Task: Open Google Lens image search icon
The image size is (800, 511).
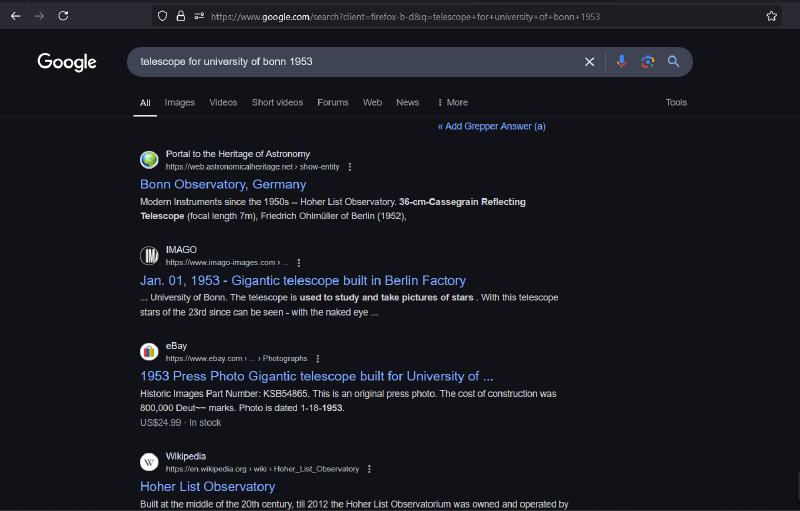Action: tap(647, 62)
